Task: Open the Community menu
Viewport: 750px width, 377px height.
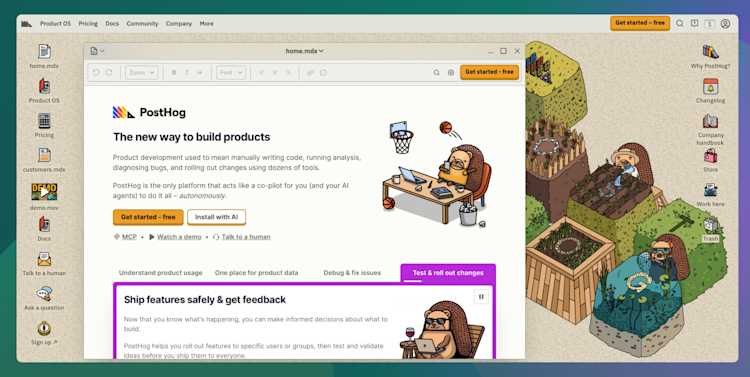Action: coord(142,23)
